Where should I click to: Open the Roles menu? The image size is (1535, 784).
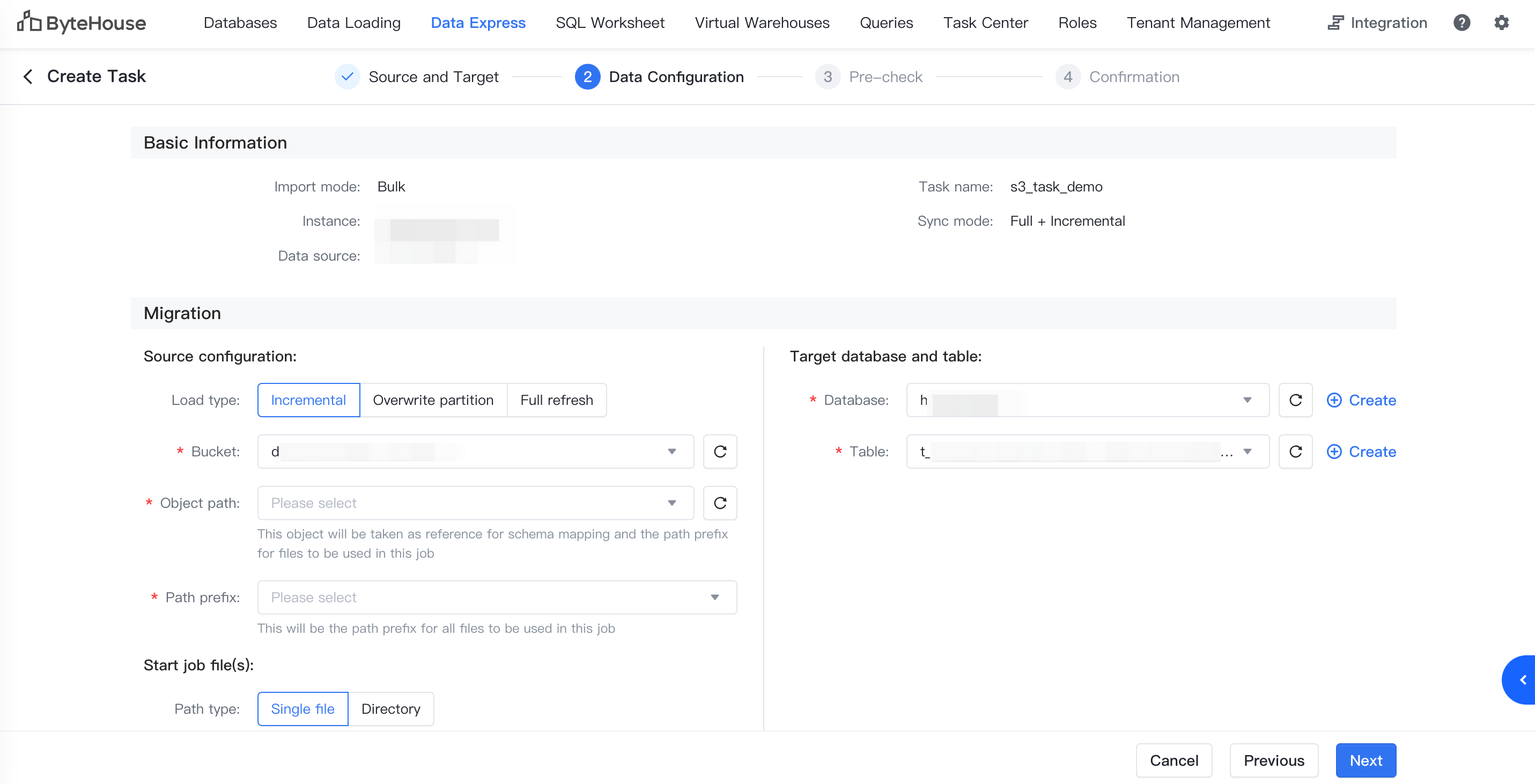tap(1078, 23)
